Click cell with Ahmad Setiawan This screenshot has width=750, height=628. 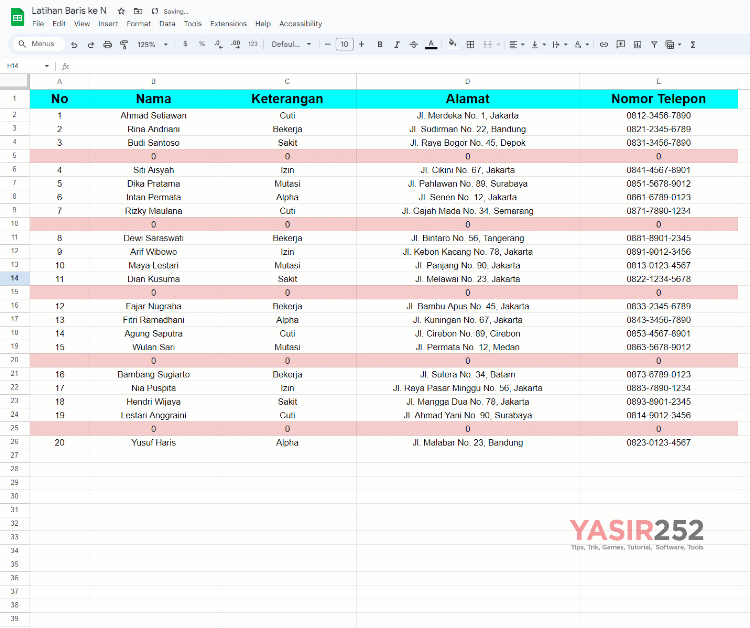pyautogui.click(x=154, y=116)
